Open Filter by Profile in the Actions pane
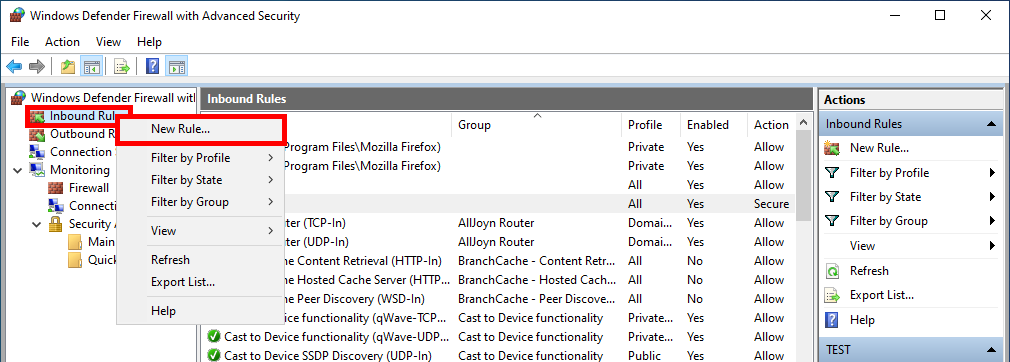Image resolution: width=1010 pixels, height=362 pixels. 890,173
